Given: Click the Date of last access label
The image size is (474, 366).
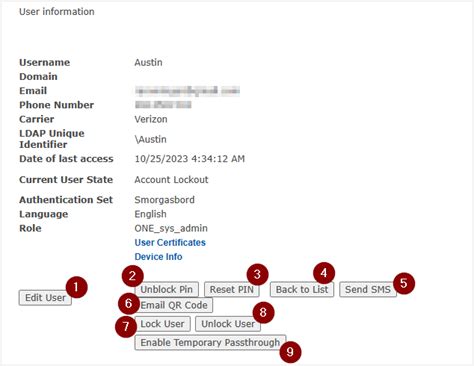Looking at the screenshot, I should (66, 159).
